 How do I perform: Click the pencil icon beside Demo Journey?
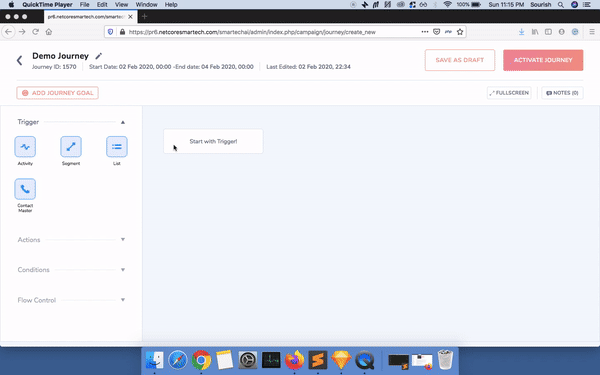pos(99,56)
